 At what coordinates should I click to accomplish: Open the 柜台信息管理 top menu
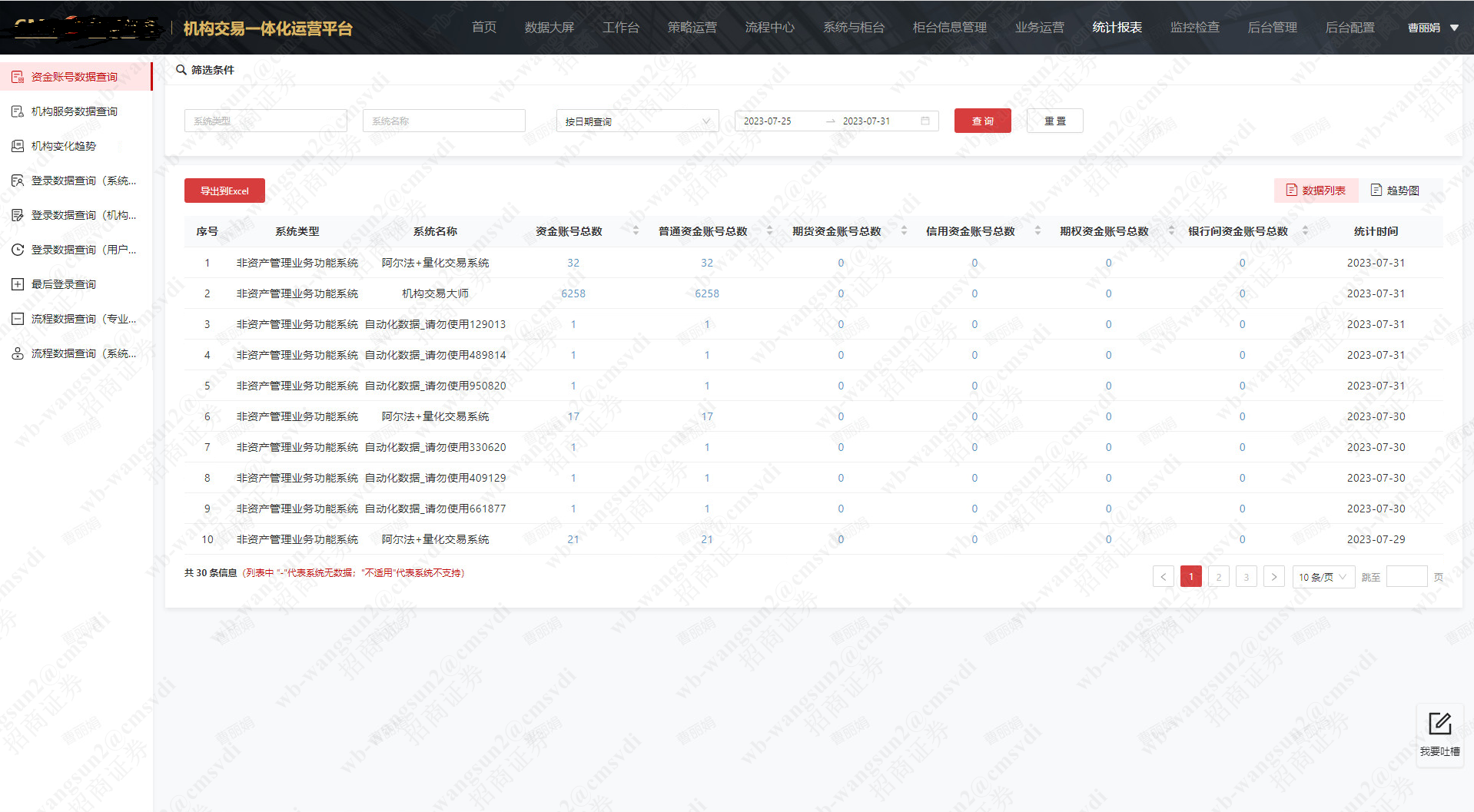coord(950,28)
